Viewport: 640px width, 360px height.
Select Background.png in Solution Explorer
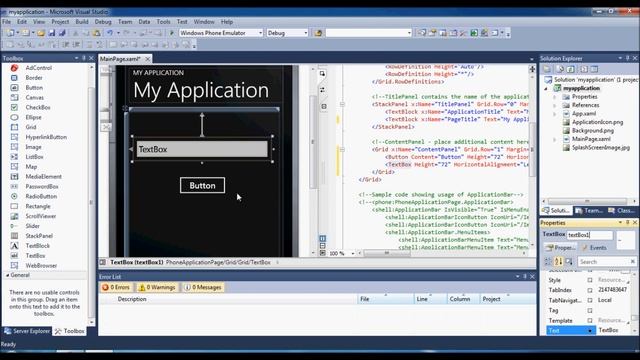[x=592, y=131]
